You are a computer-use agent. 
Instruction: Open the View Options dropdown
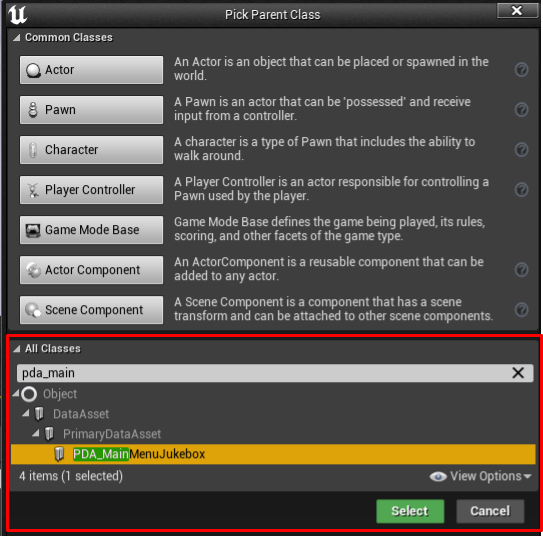point(480,476)
